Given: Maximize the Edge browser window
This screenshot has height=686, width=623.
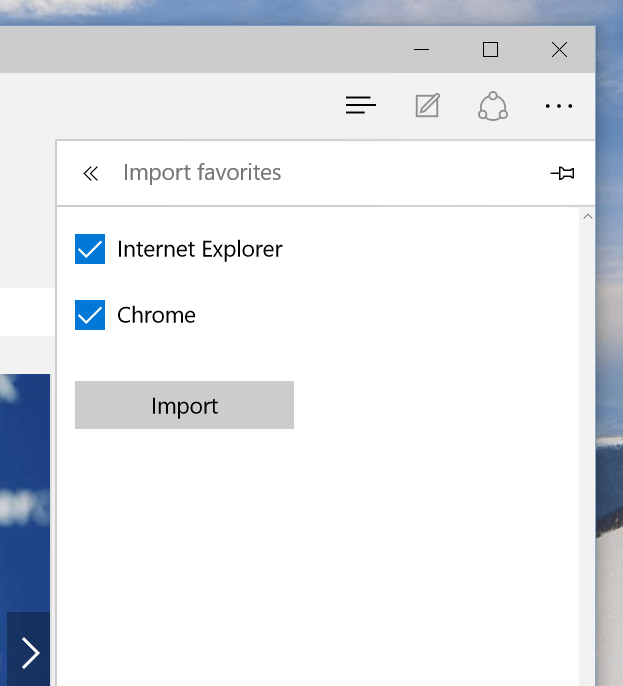Looking at the screenshot, I should 490,49.
